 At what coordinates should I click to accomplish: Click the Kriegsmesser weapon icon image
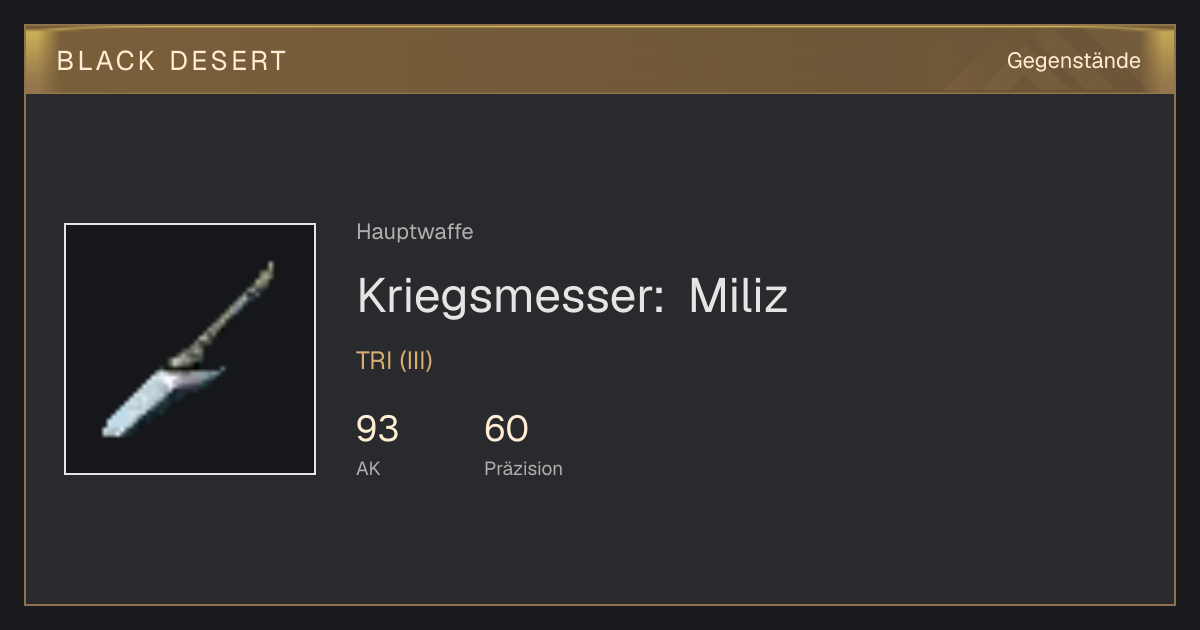(190, 349)
